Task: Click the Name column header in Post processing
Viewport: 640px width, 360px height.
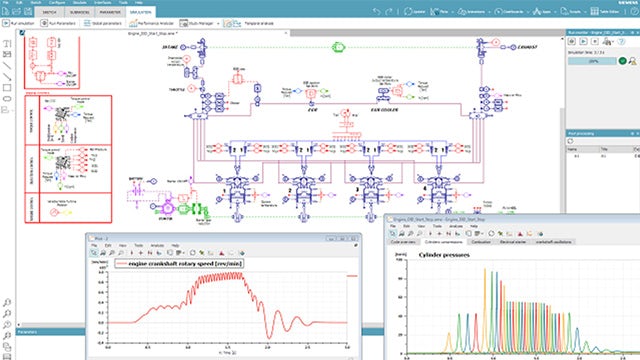Action: [583, 149]
